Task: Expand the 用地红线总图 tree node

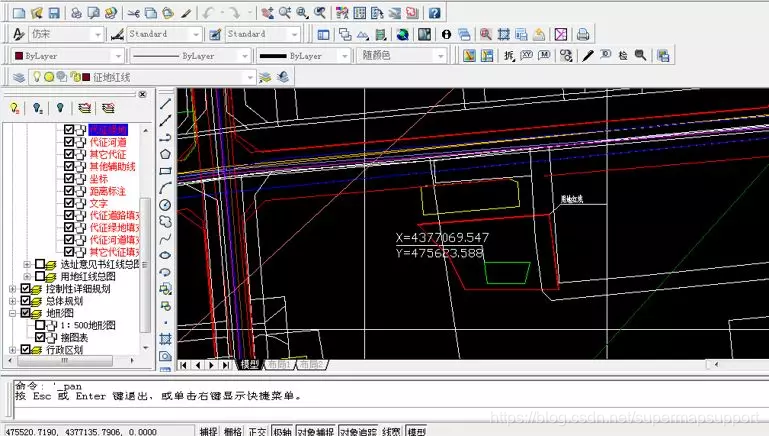Action: click(27, 277)
